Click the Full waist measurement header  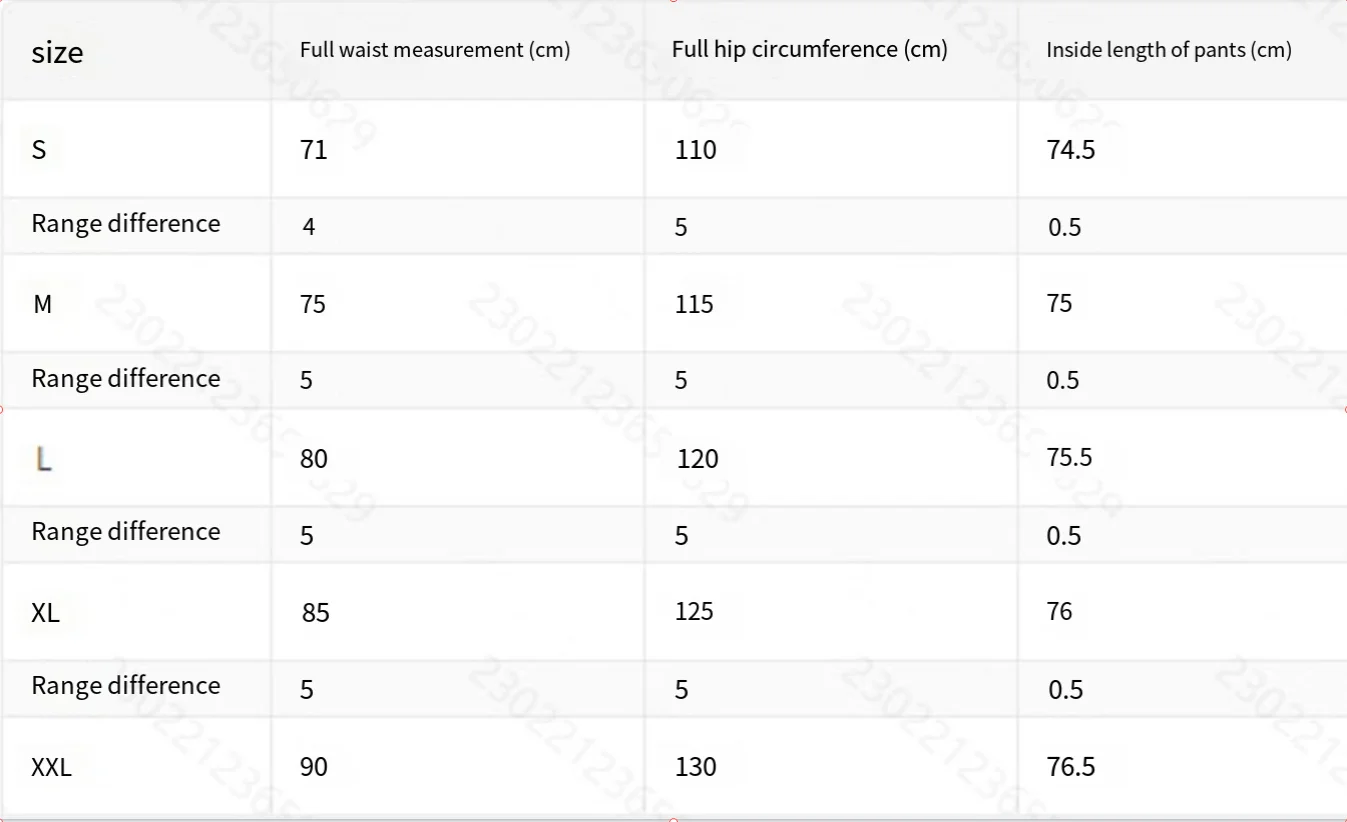[x=435, y=50]
